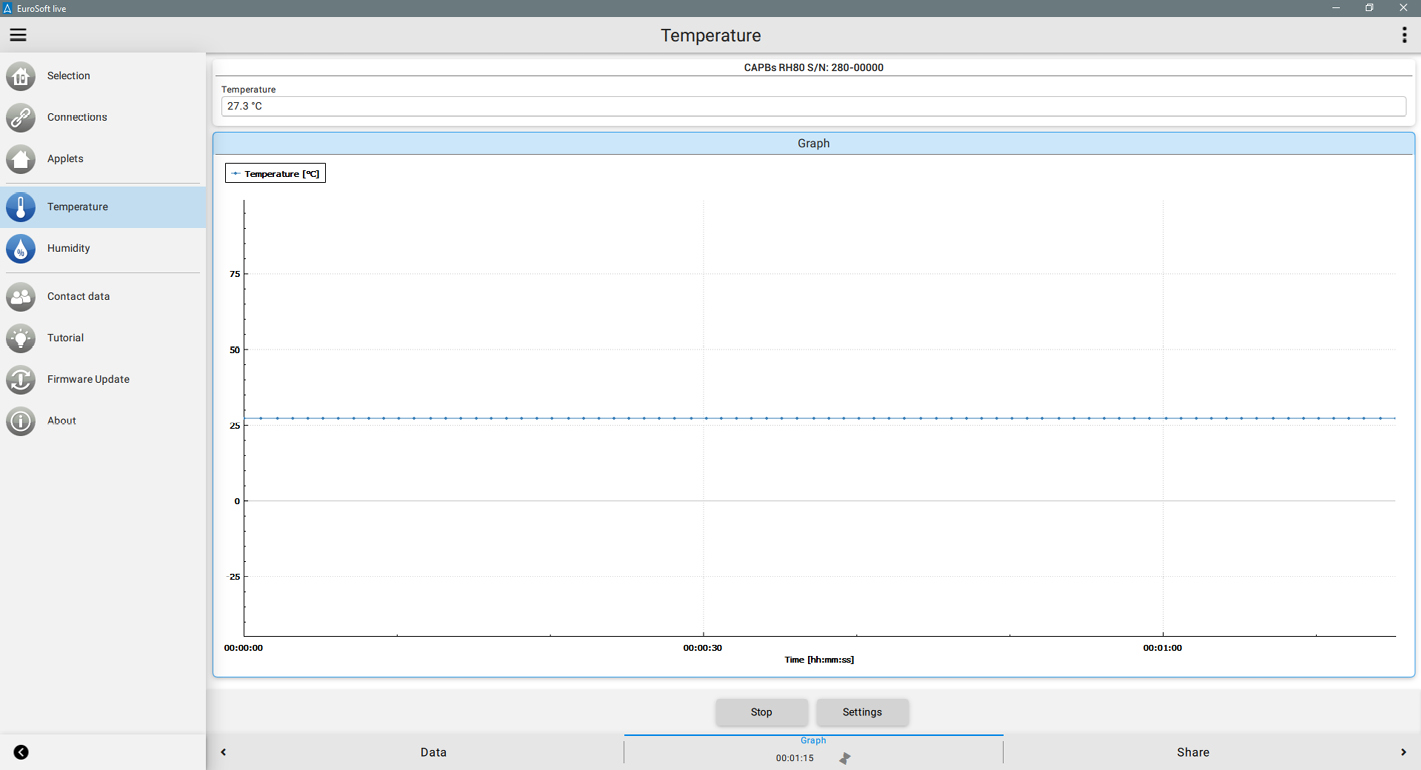Click the Connections link icon
Screen dimensions: 1421x770
coord(21,117)
